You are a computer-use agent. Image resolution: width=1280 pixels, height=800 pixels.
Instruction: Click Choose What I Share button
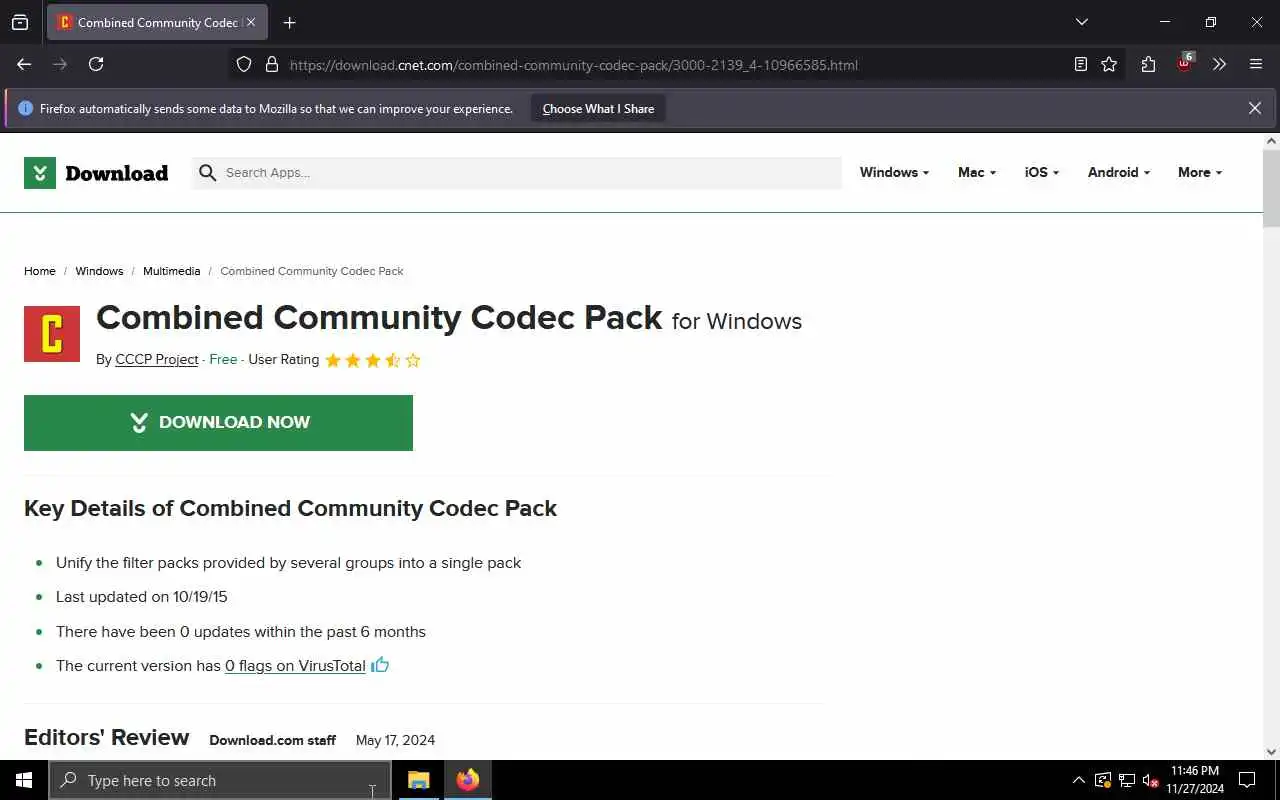(x=598, y=109)
